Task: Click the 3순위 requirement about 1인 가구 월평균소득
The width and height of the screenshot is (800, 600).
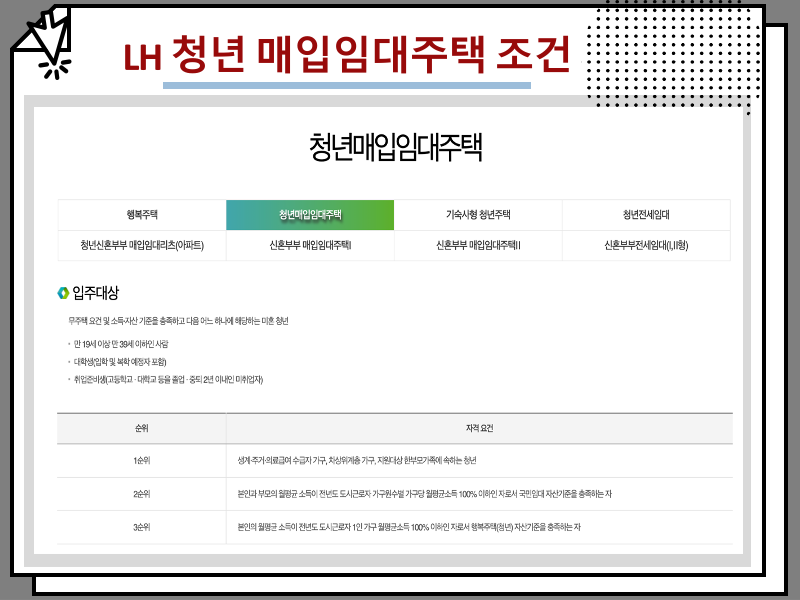Action: tap(409, 527)
